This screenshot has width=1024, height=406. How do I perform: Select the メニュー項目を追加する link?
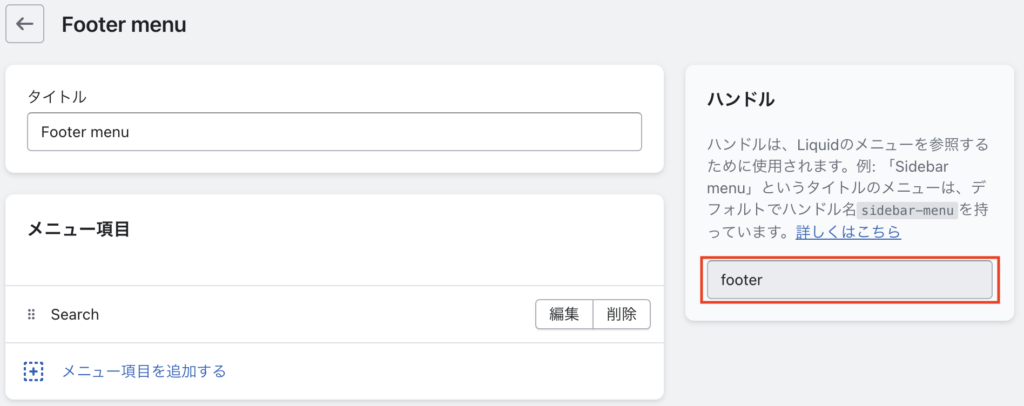pyautogui.click(x=144, y=371)
